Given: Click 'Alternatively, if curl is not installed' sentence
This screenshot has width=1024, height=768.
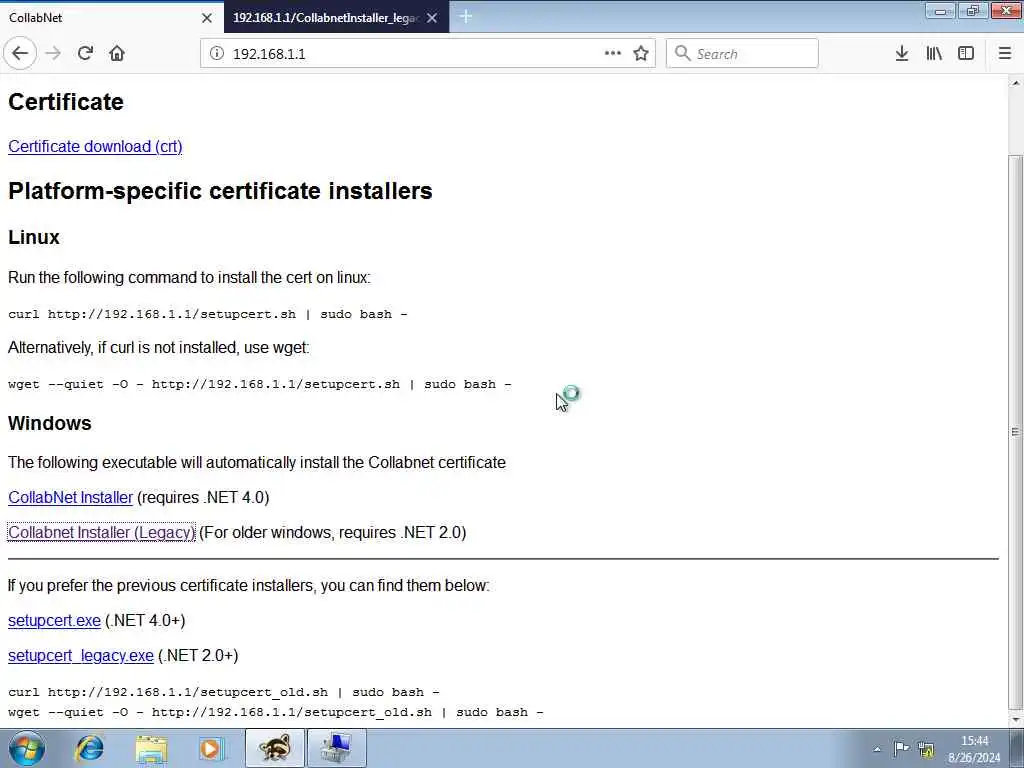Looking at the screenshot, I should 159,347.
